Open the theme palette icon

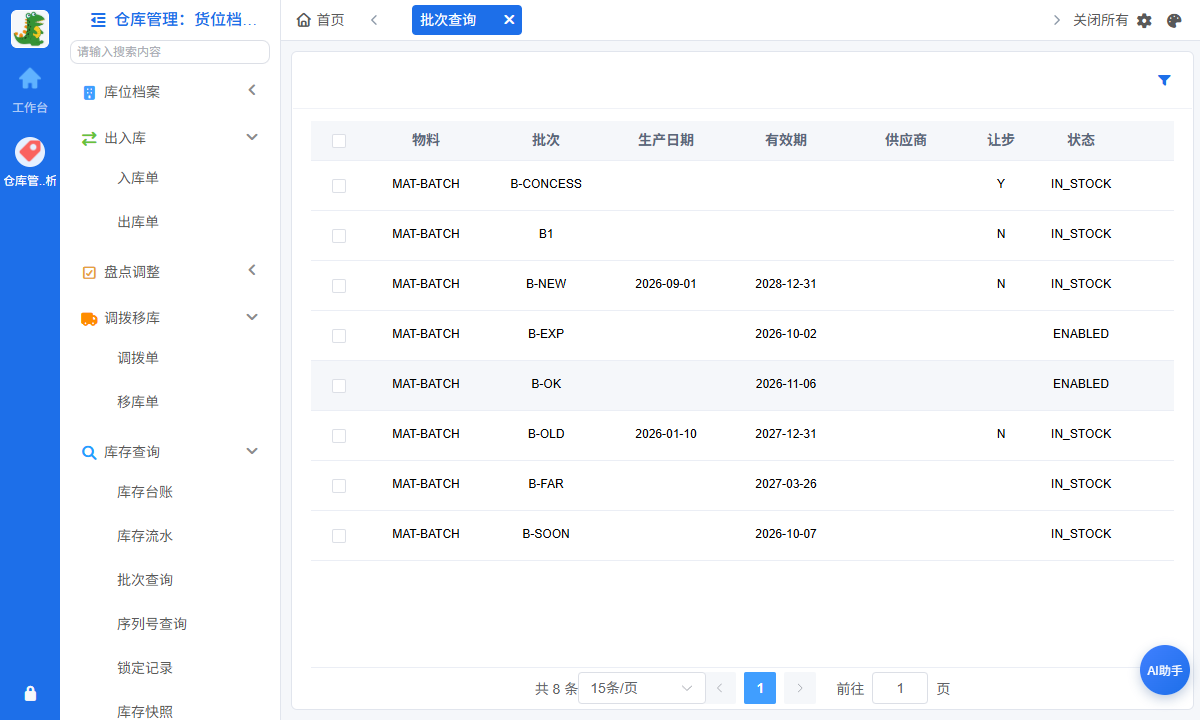tap(1174, 20)
